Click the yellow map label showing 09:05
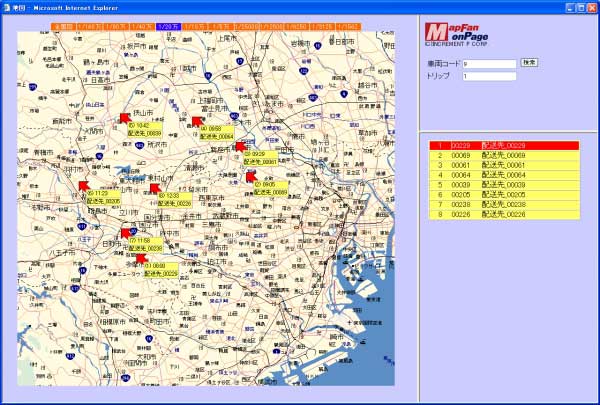Image resolution: width=600 pixels, height=405 pixels. (271, 189)
